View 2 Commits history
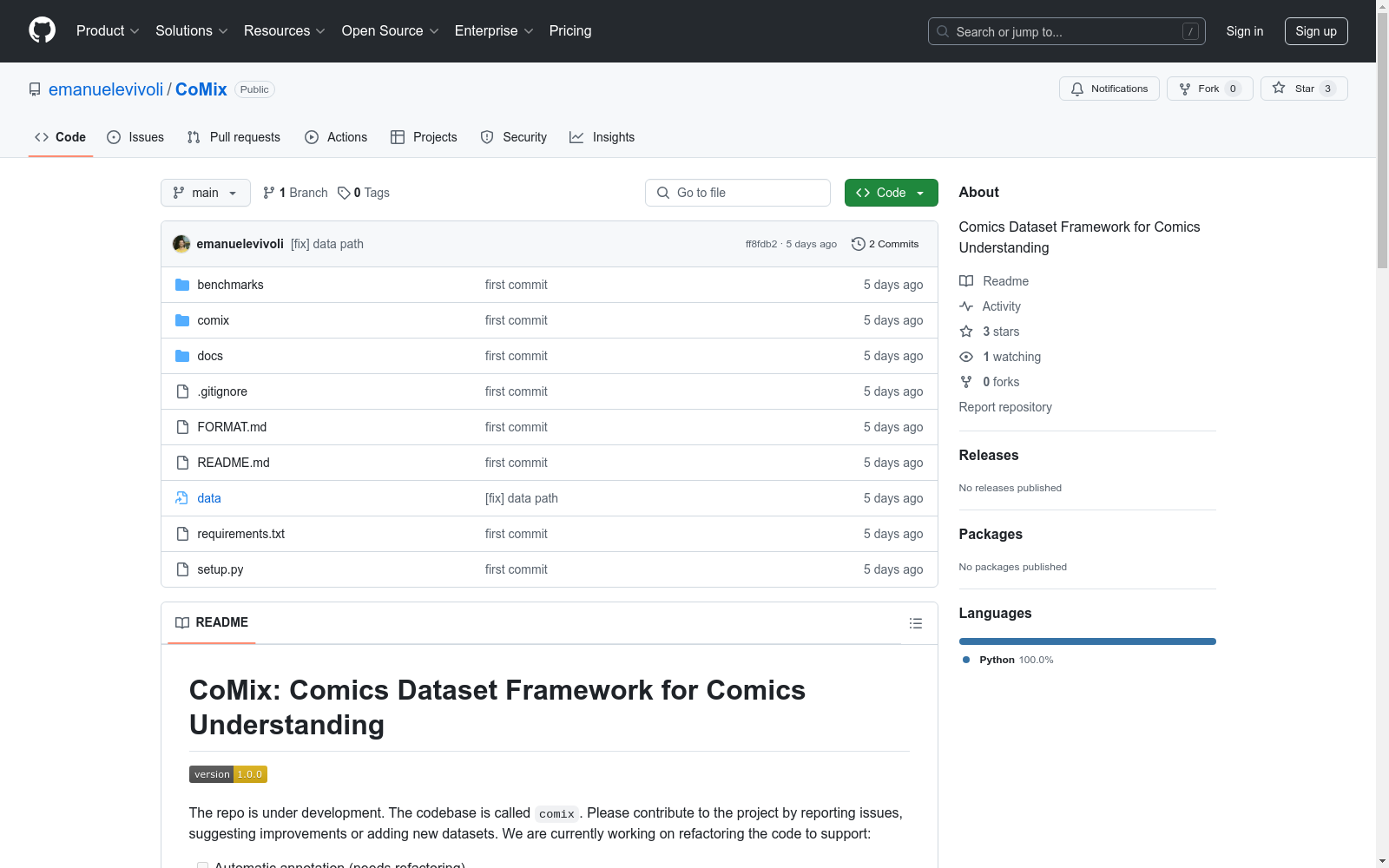 click(885, 244)
